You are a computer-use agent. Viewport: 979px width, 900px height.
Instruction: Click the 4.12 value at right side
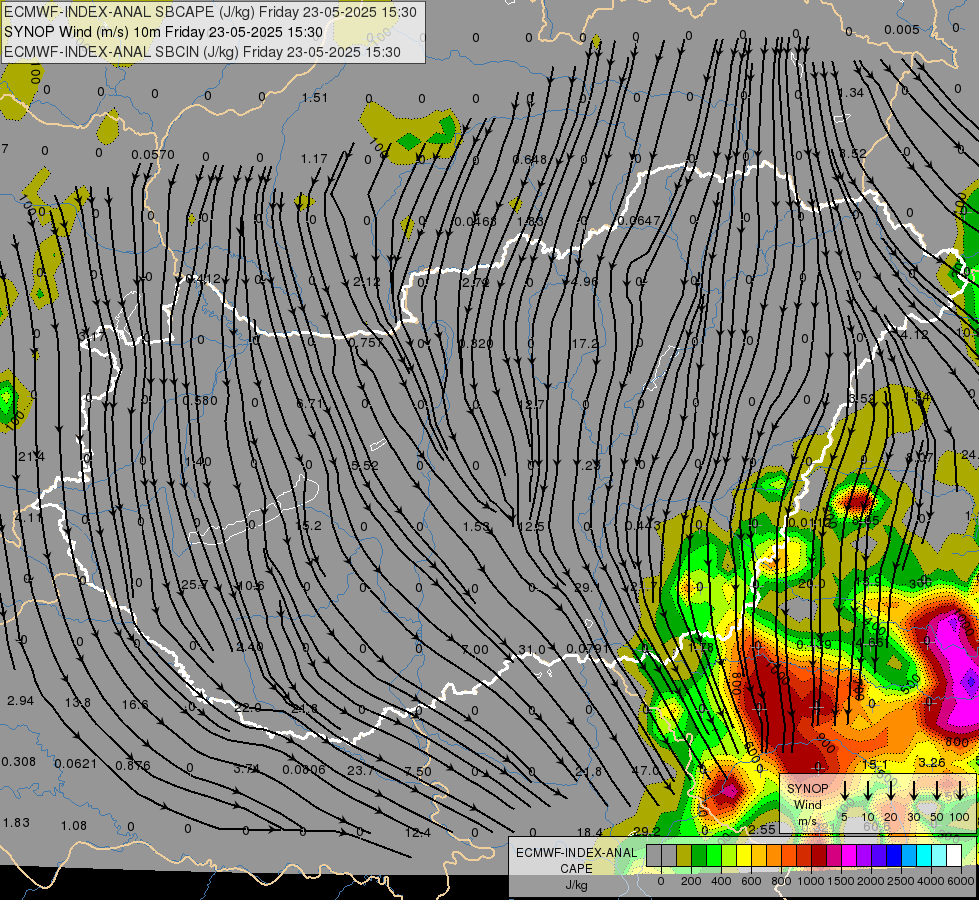coord(915,335)
